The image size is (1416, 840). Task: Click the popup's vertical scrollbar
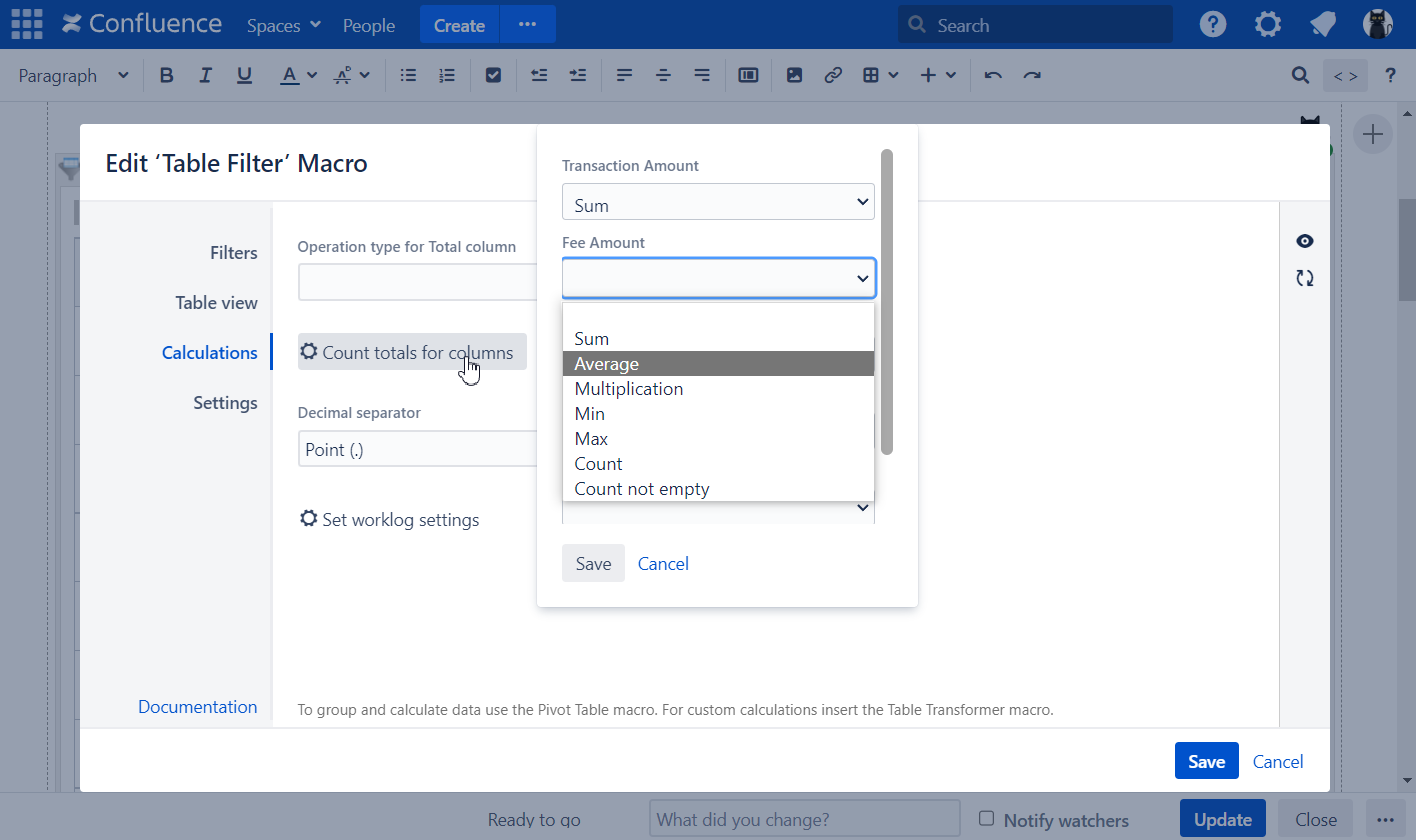(887, 300)
